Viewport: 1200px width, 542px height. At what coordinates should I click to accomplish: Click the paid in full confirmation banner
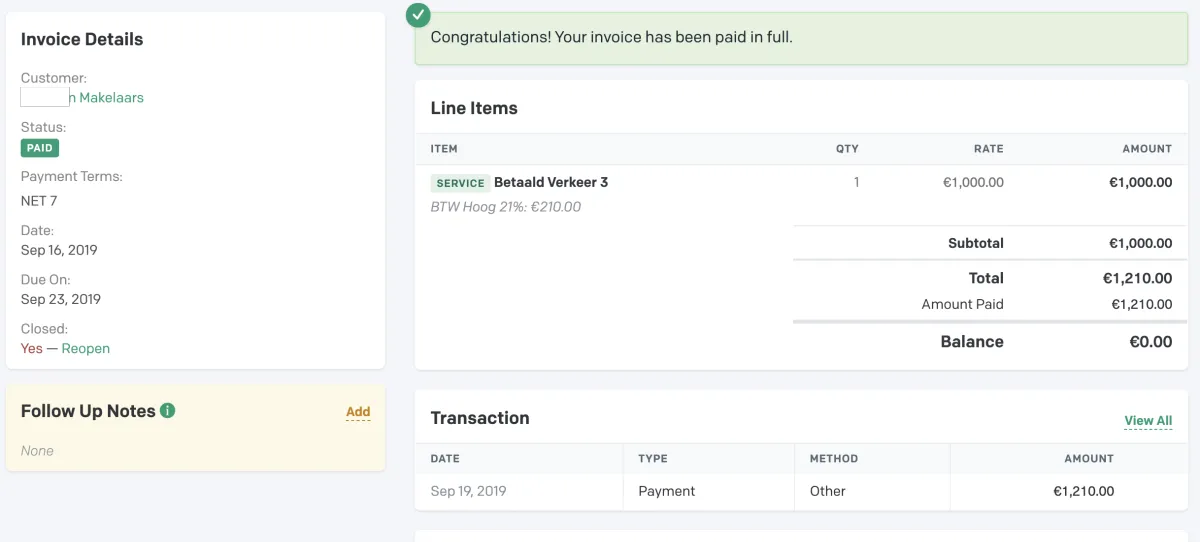tap(800, 38)
